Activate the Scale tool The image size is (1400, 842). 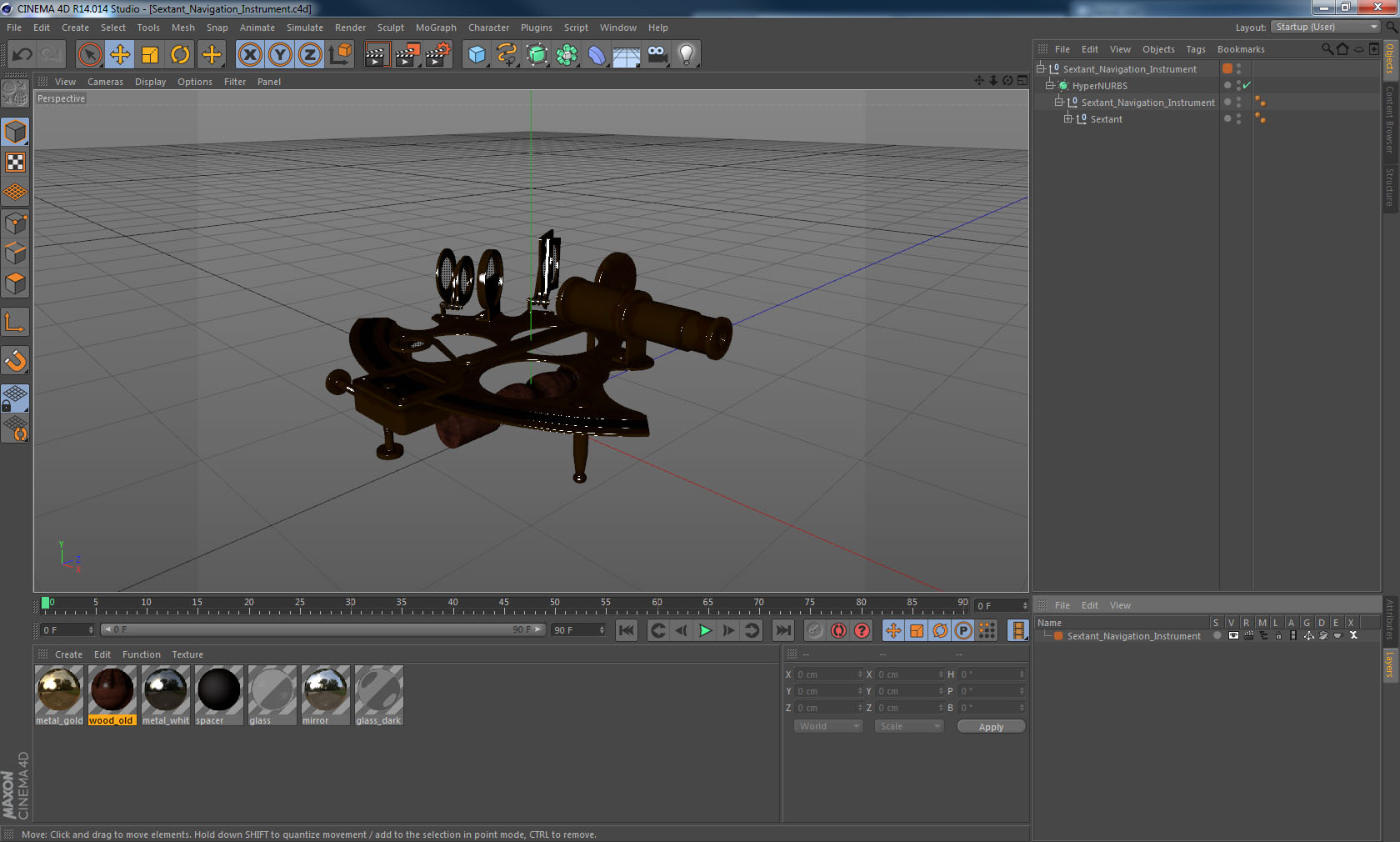(150, 55)
